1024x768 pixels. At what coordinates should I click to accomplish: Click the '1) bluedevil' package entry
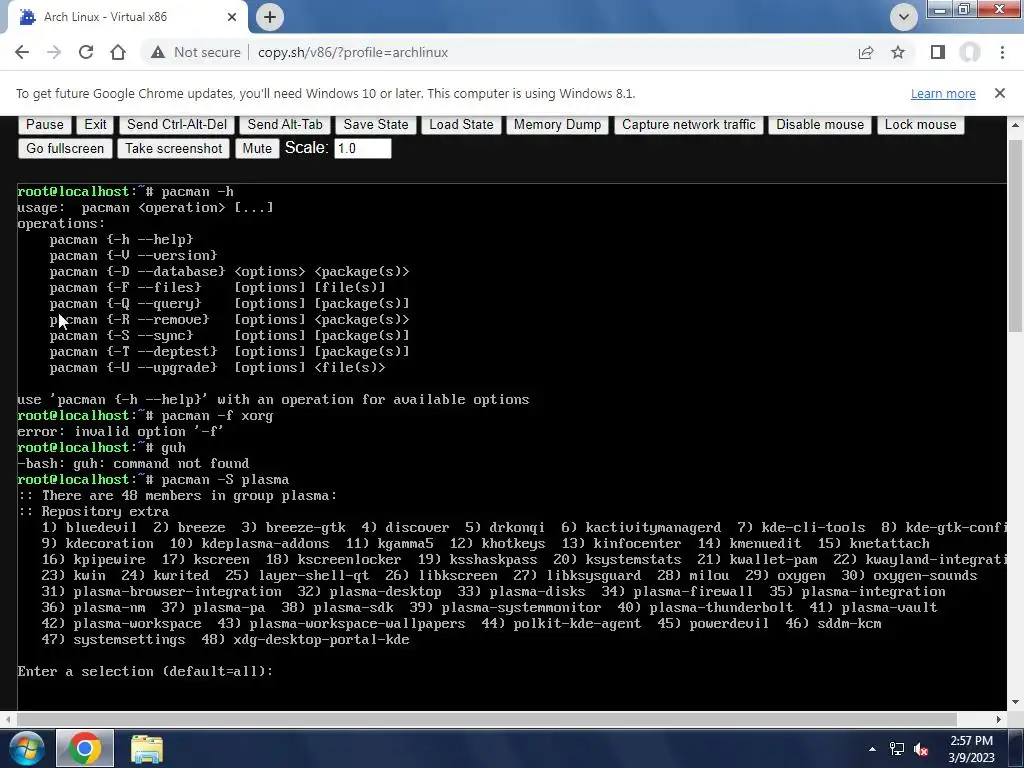coord(89,528)
